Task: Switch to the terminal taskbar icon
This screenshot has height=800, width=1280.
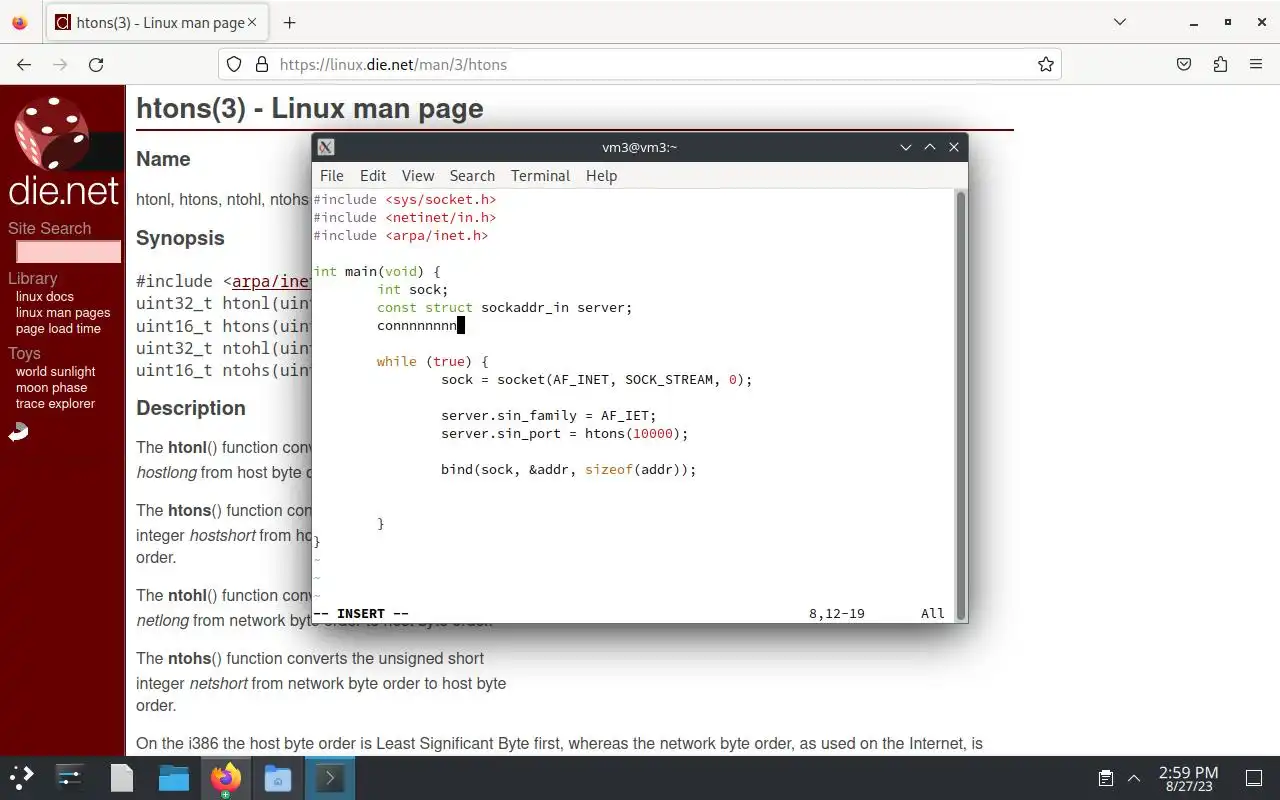Action: 329,778
